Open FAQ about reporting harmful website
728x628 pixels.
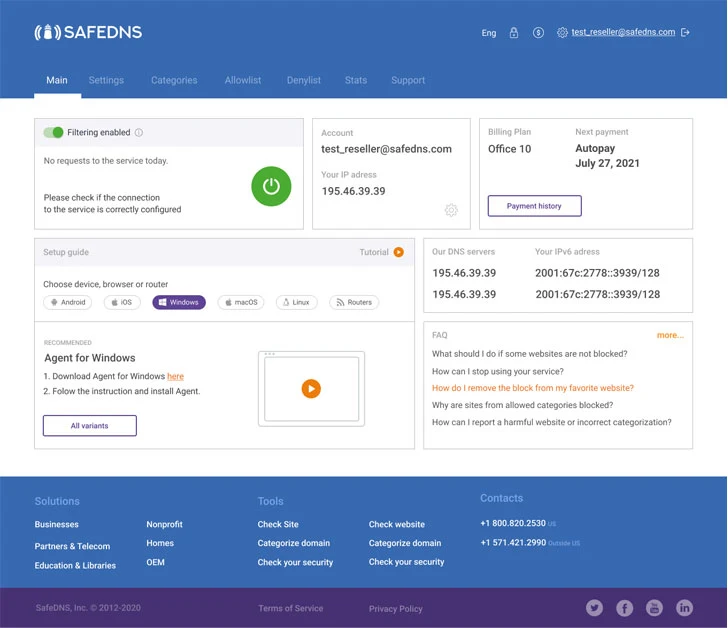point(552,422)
